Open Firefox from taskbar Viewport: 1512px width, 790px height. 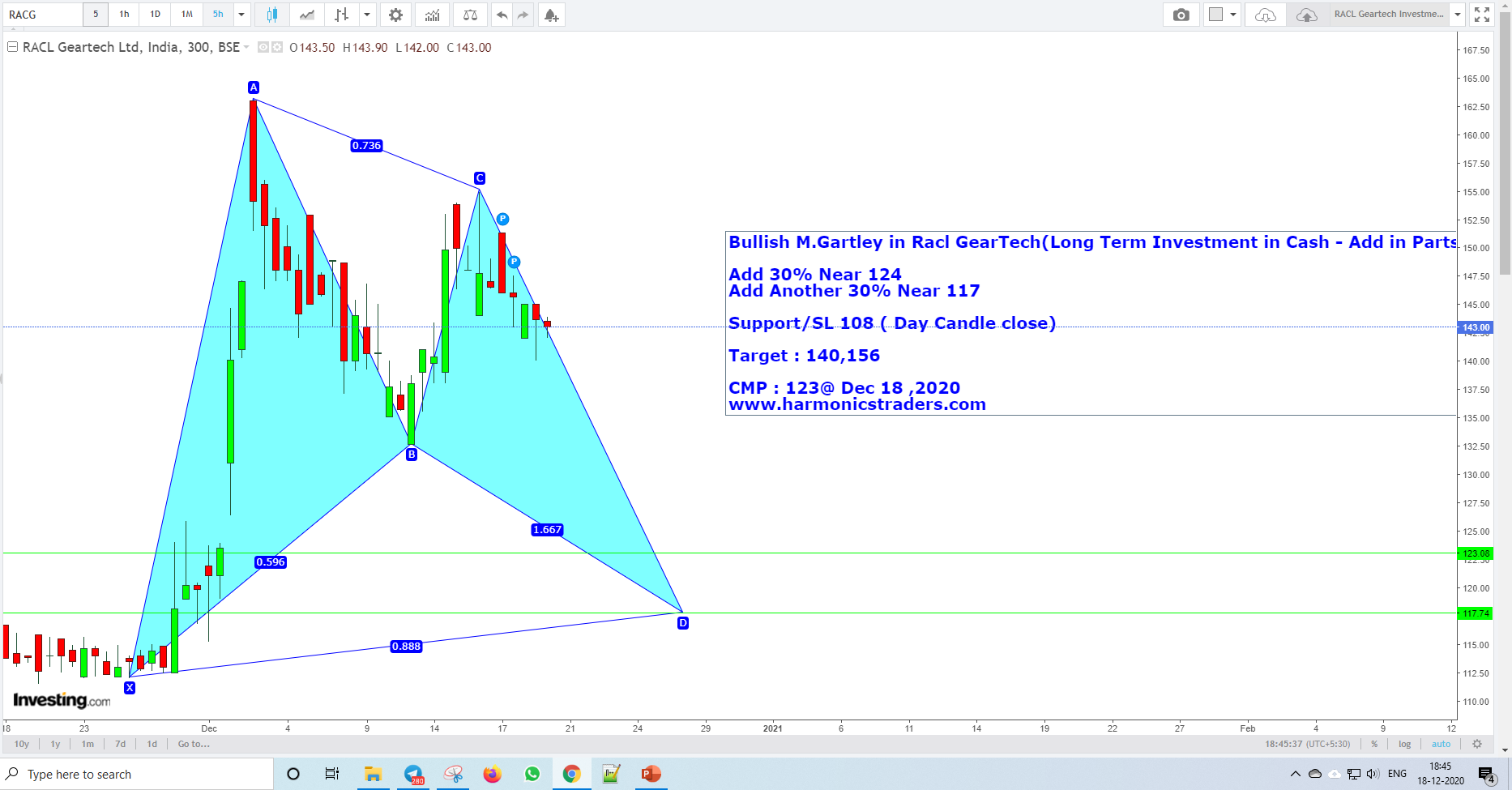click(x=492, y=774)
